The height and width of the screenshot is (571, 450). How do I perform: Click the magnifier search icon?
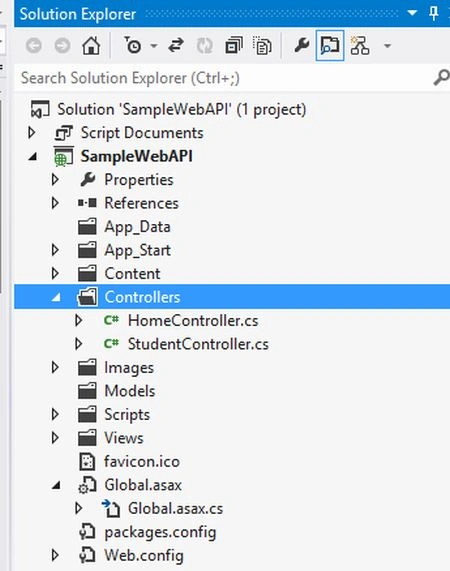click(x=441, y=78)
